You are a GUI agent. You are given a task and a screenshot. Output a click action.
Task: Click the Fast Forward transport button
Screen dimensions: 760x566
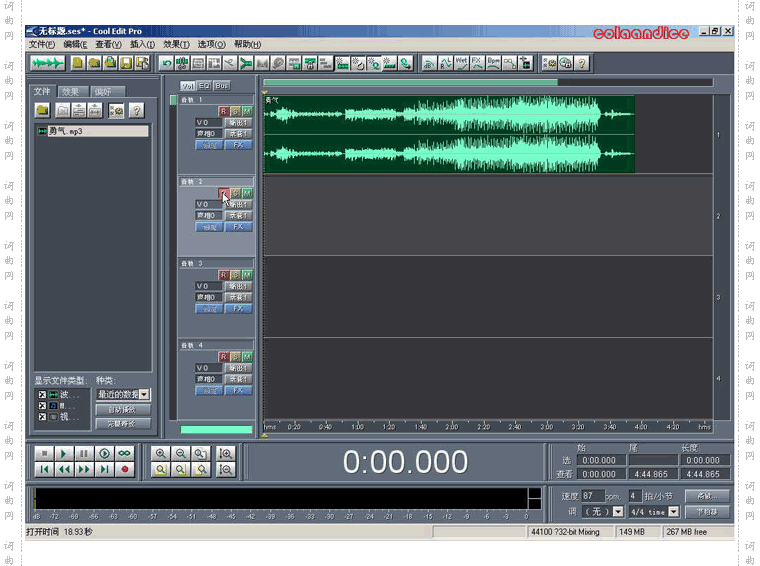click(84, 470)
